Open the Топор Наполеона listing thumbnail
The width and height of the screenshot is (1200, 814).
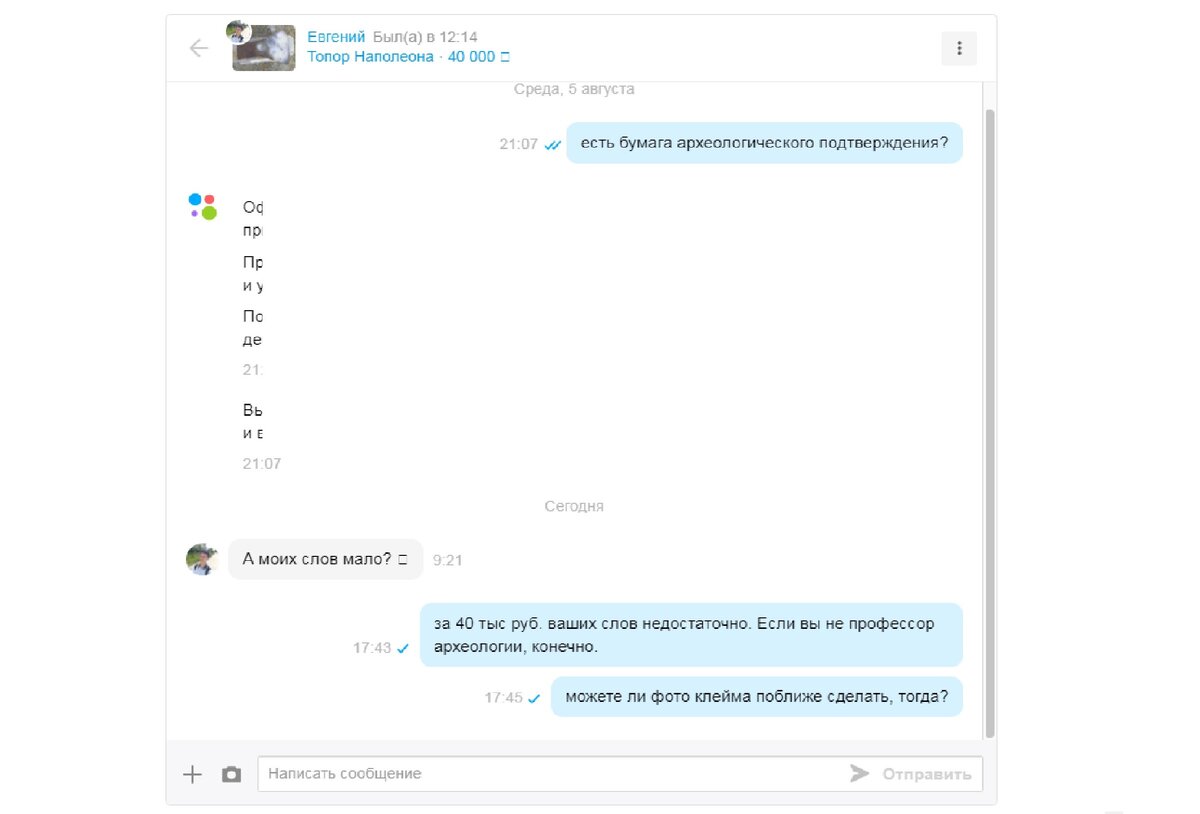point(264,48)
